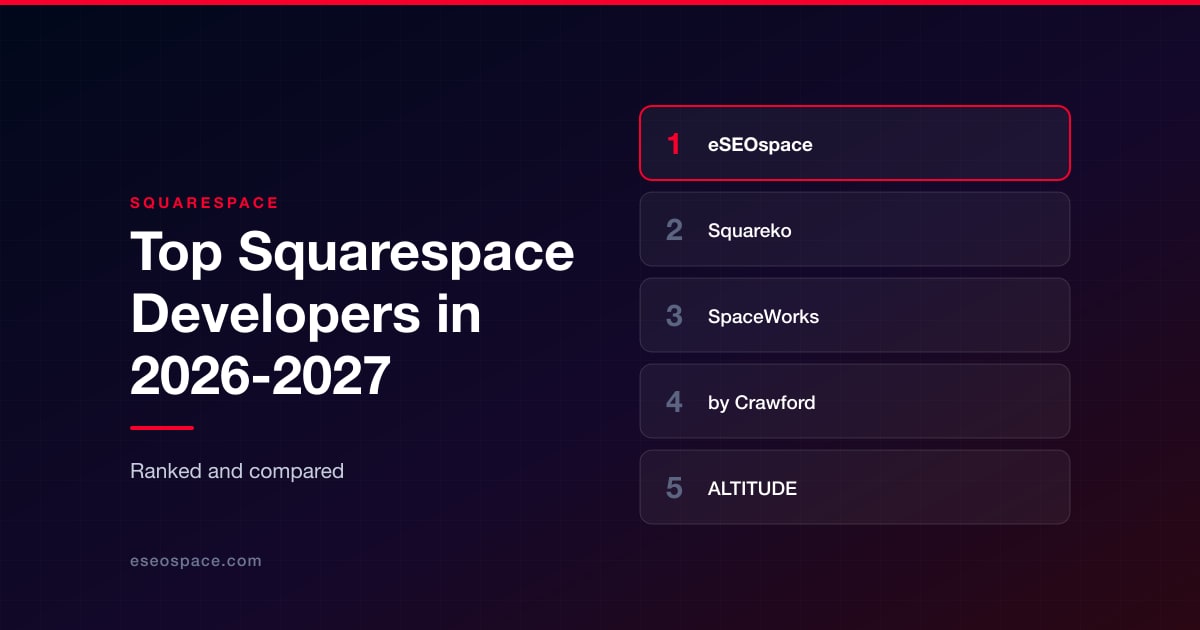Click the SQUARESPACE category label
Image resolution: width=1200 pixels, height=630 pixels.
coord(204,202)
